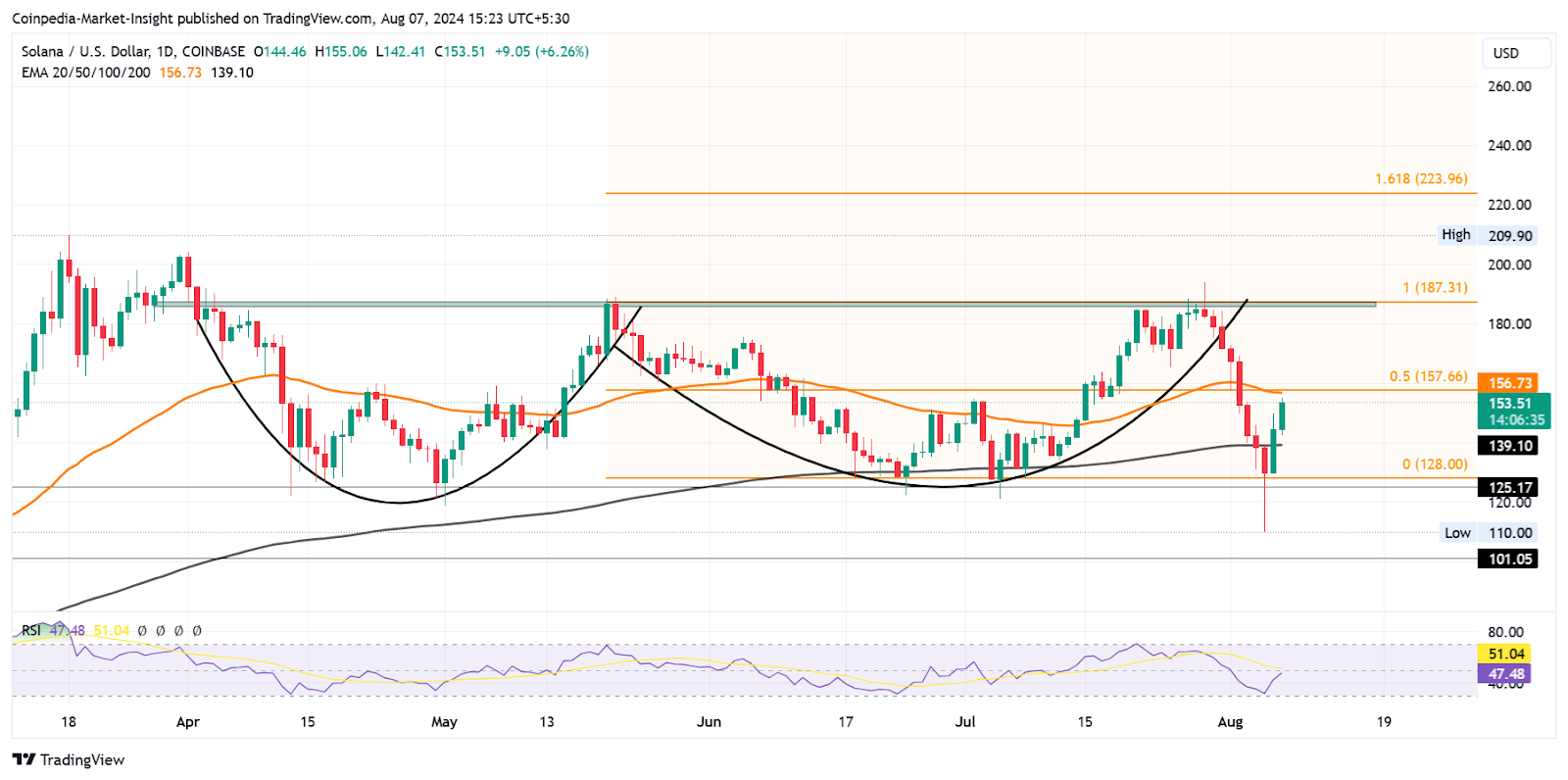
Task: Click the 17 date on time axis
Action: click(x=846, y=722)
